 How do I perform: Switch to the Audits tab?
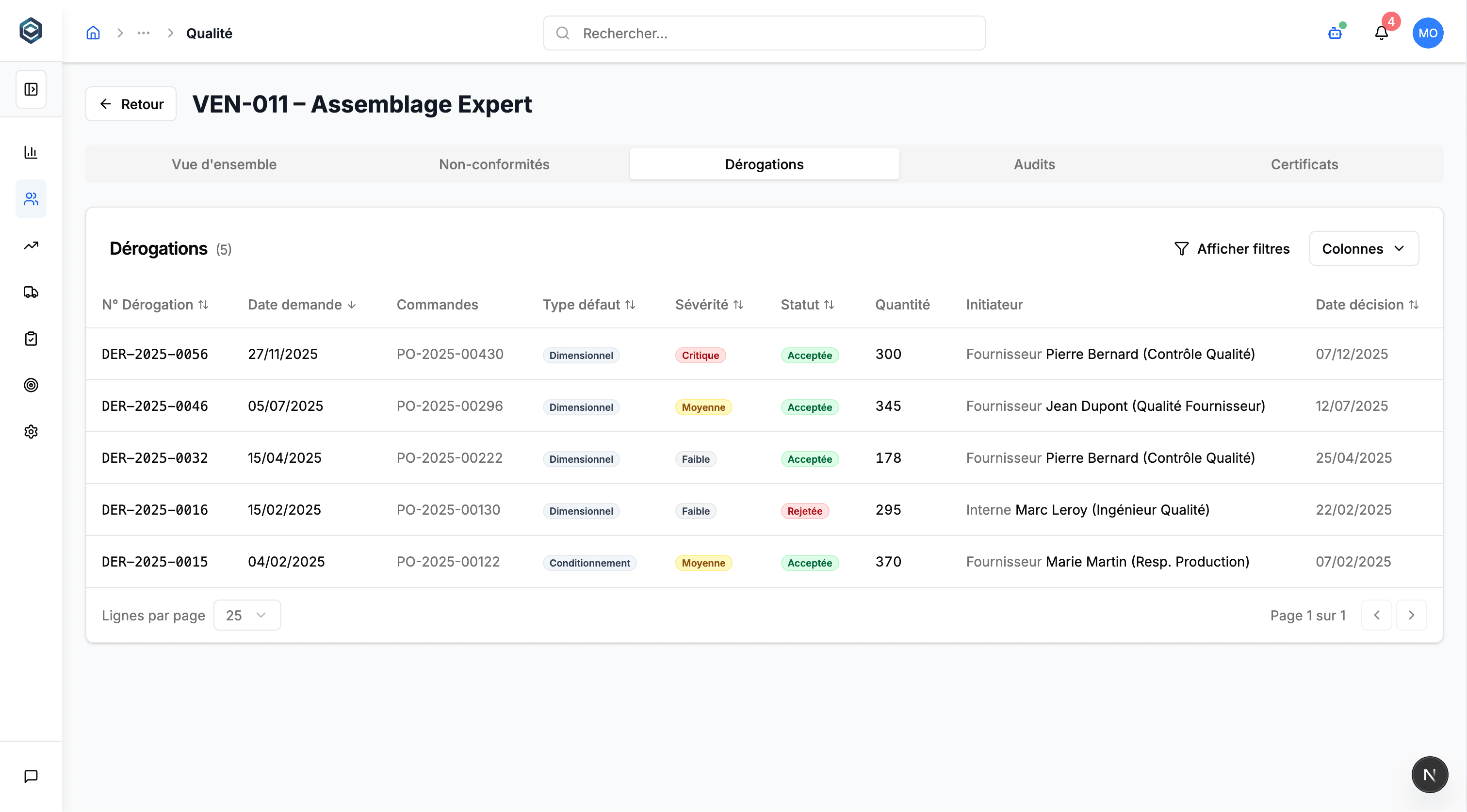(x=1034, y=164)
